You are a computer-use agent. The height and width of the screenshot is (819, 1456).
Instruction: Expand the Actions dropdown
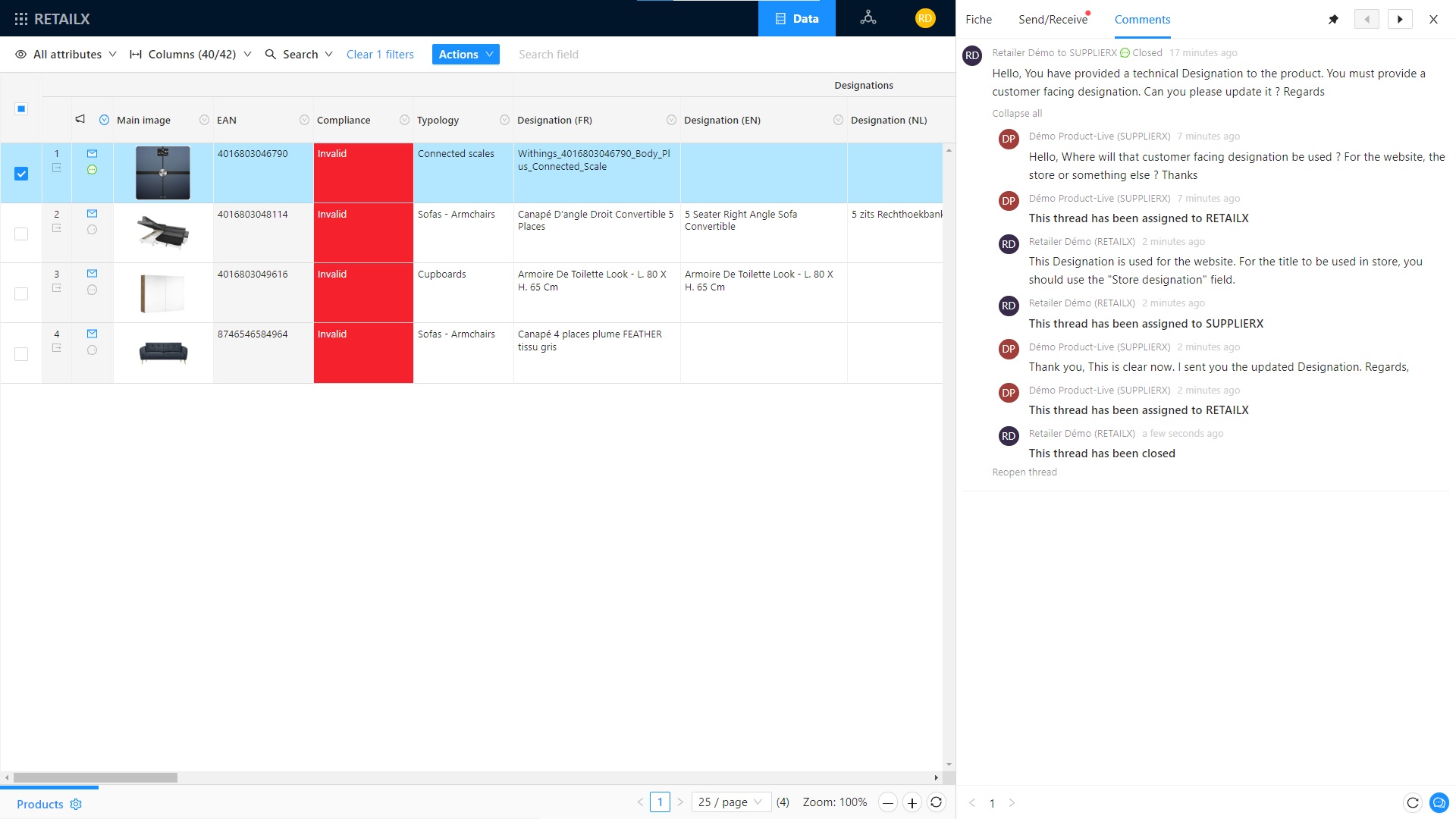(465, 54)
